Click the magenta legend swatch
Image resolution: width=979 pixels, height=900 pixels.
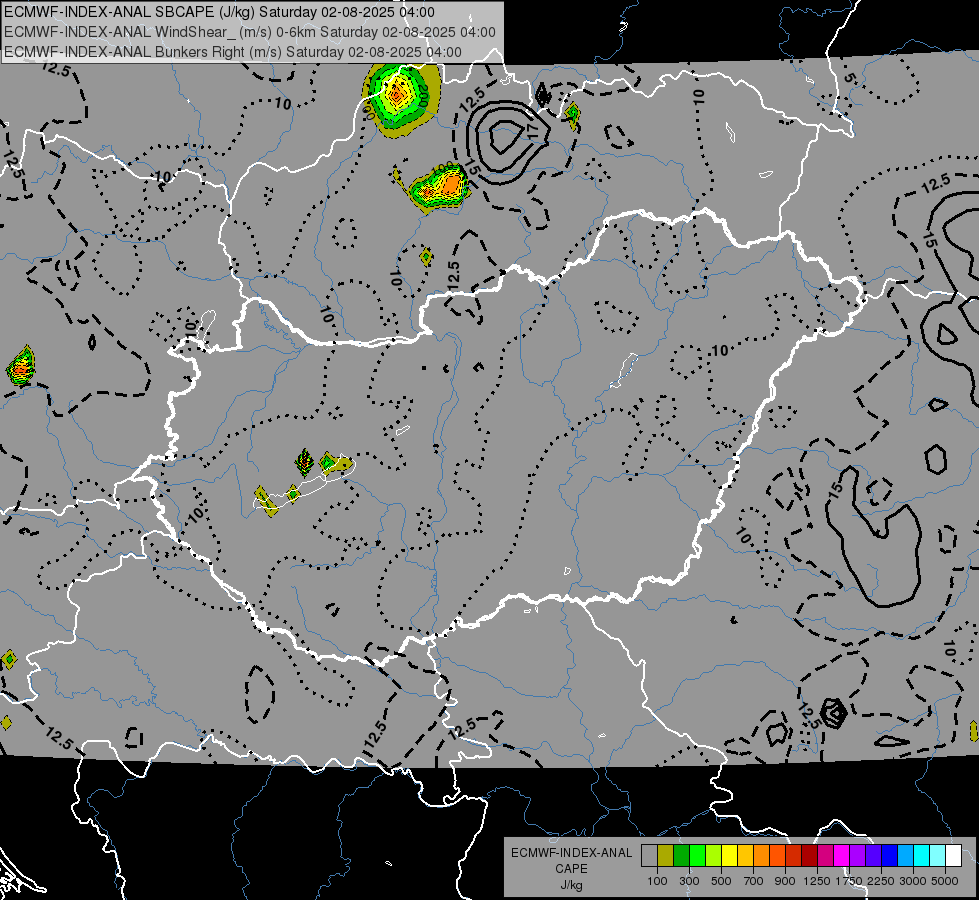(842, 855)
